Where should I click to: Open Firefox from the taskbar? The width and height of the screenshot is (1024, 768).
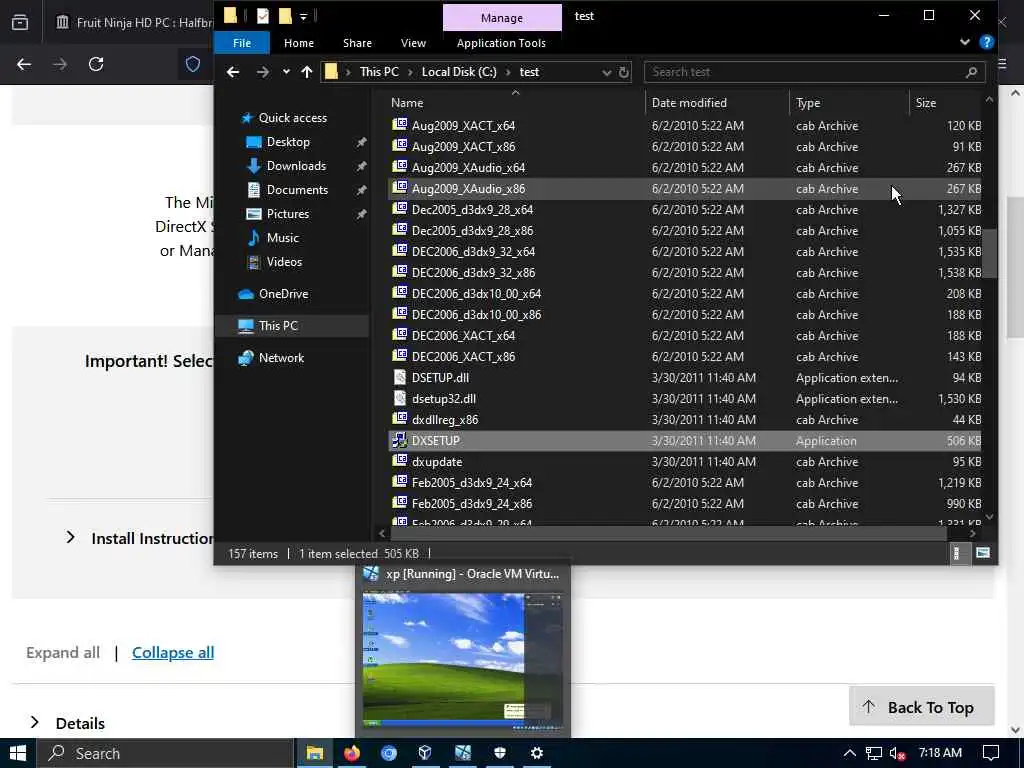click(x=351, y=753)
